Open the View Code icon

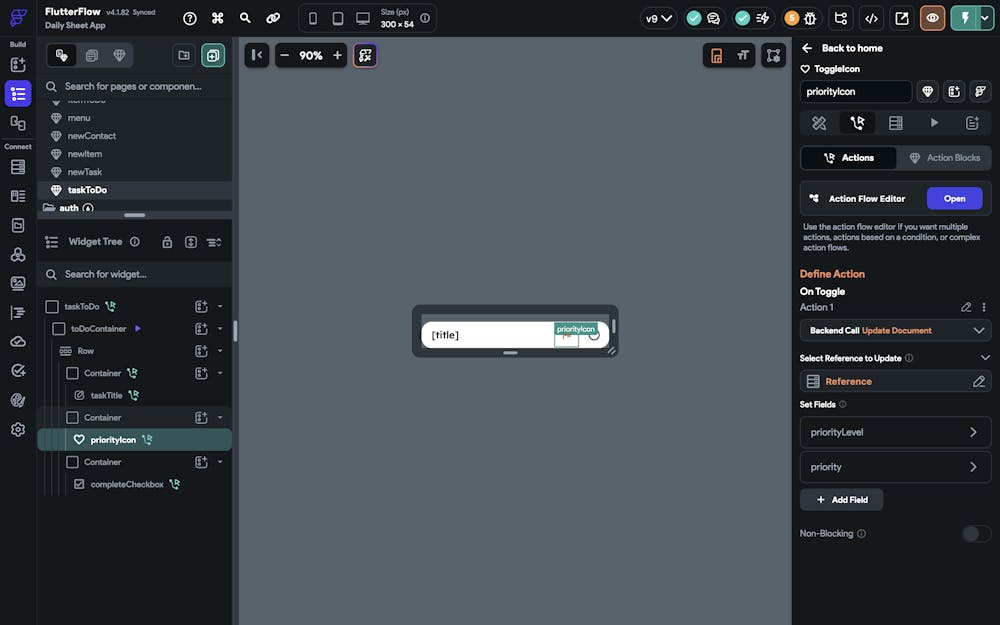[871, 18]
